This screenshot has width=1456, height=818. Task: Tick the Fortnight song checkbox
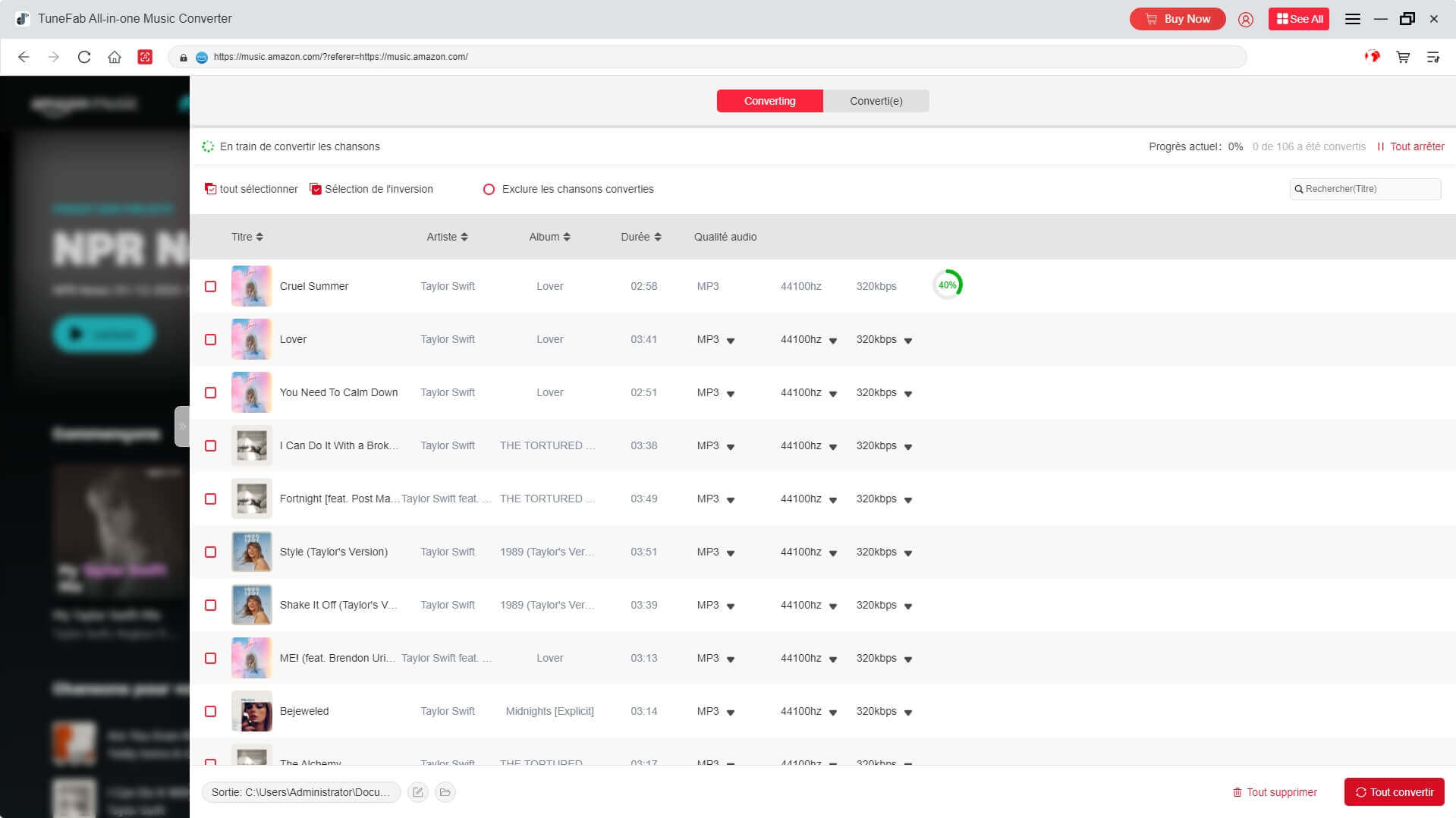211,499
